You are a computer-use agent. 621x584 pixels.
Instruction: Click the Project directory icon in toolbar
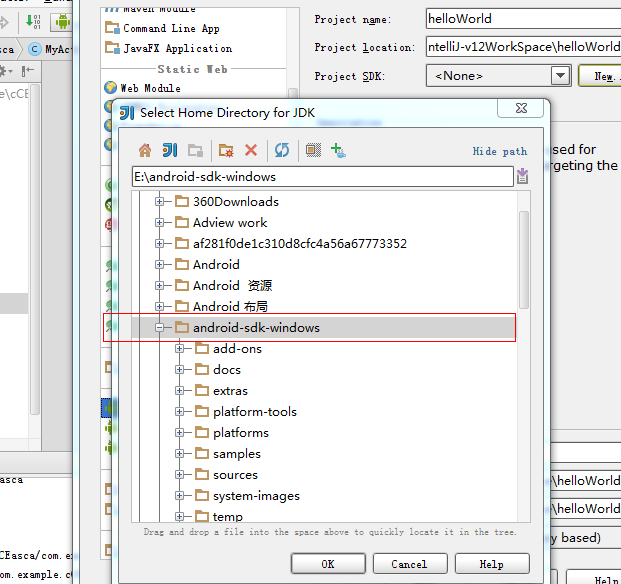[x=170, y=150]
